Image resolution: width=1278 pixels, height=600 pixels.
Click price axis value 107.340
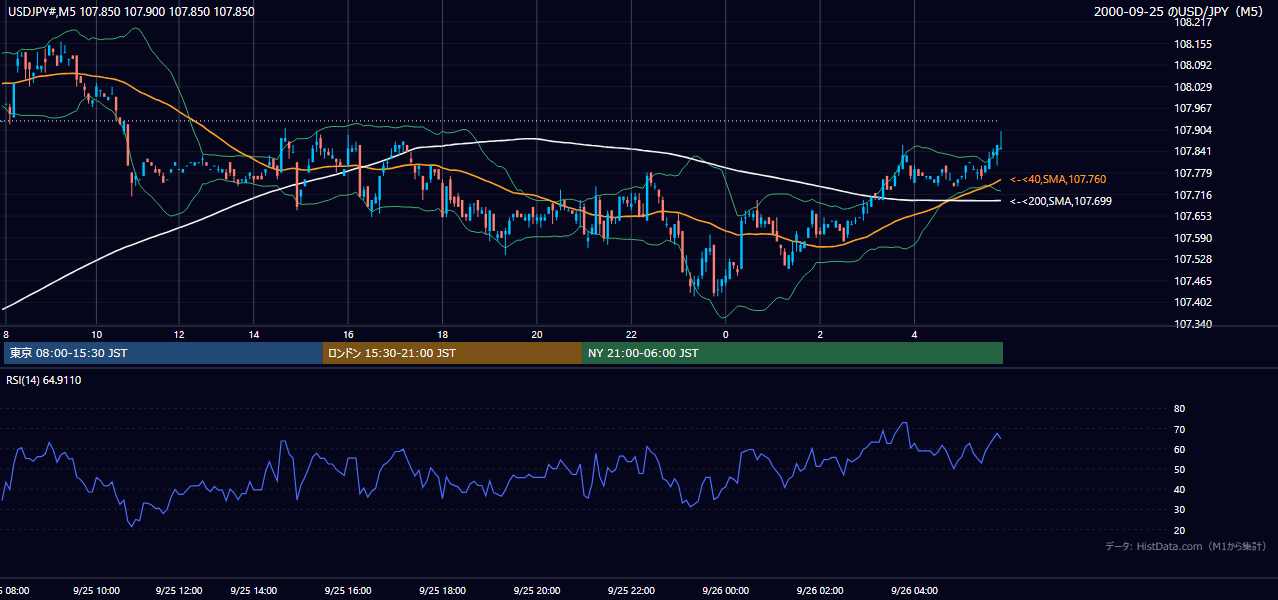1192,324
